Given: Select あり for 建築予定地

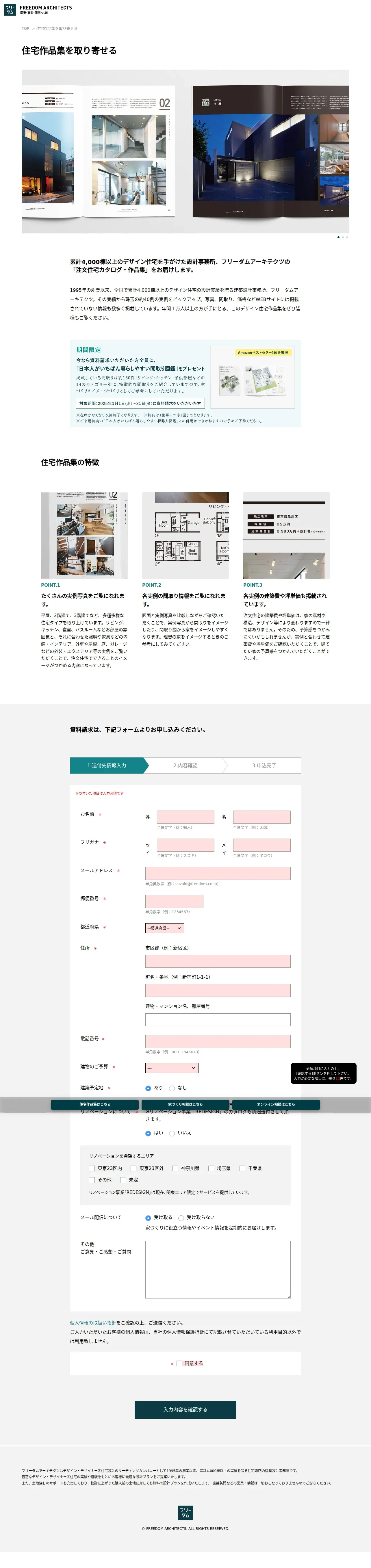Looking at the screenshot, I should 148,1088.
